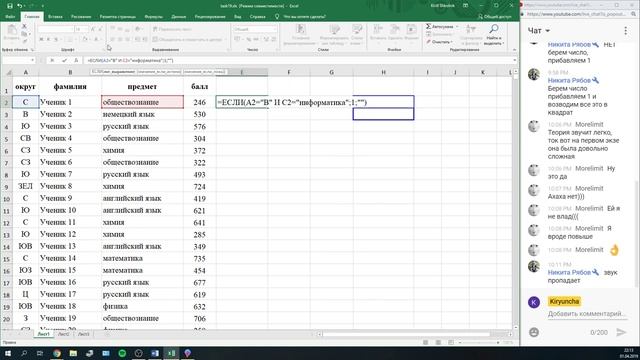Screen dimensions: 640x360
Task: Click the 'Добавить комментарий' chat input
Action: [x=587, y=313]
